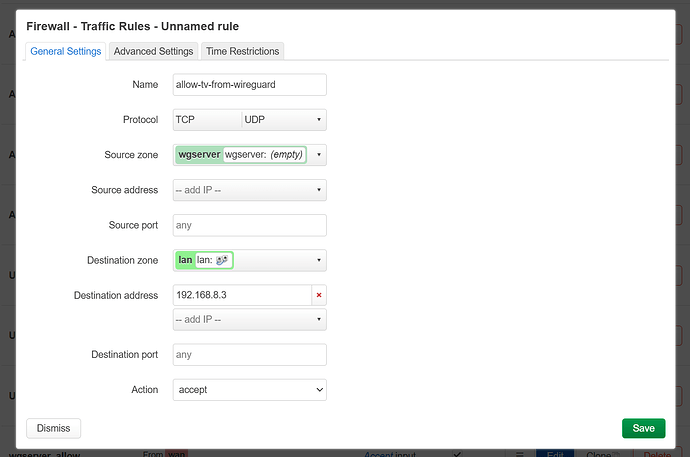Click the green wgserver zone badge
This screenshot has width=690, height=457.
(x=199, y=155)
